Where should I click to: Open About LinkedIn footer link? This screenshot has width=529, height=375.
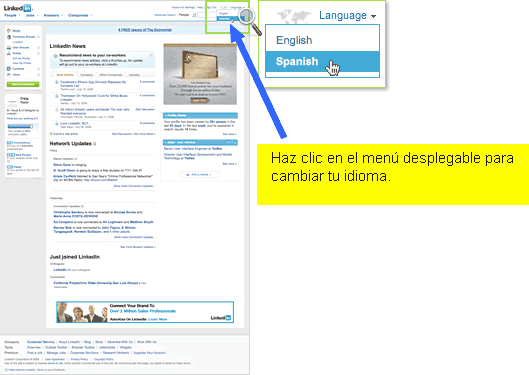pyautogui.click(x=69, y=342)
